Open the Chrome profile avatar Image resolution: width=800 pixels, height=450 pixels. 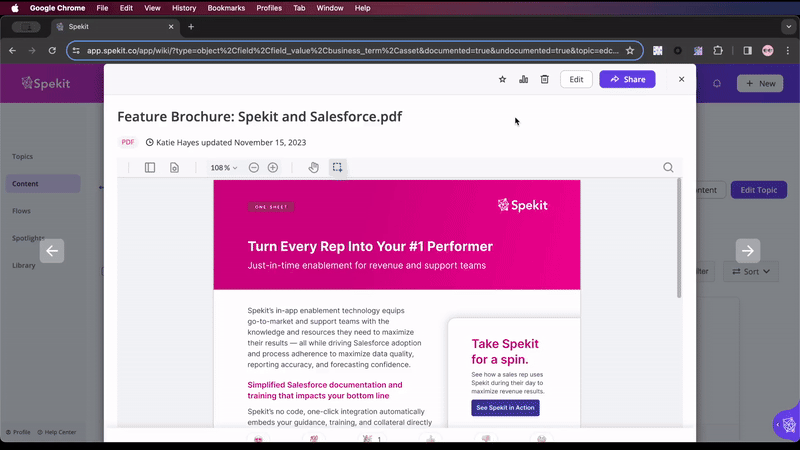[x=767, y=51]
